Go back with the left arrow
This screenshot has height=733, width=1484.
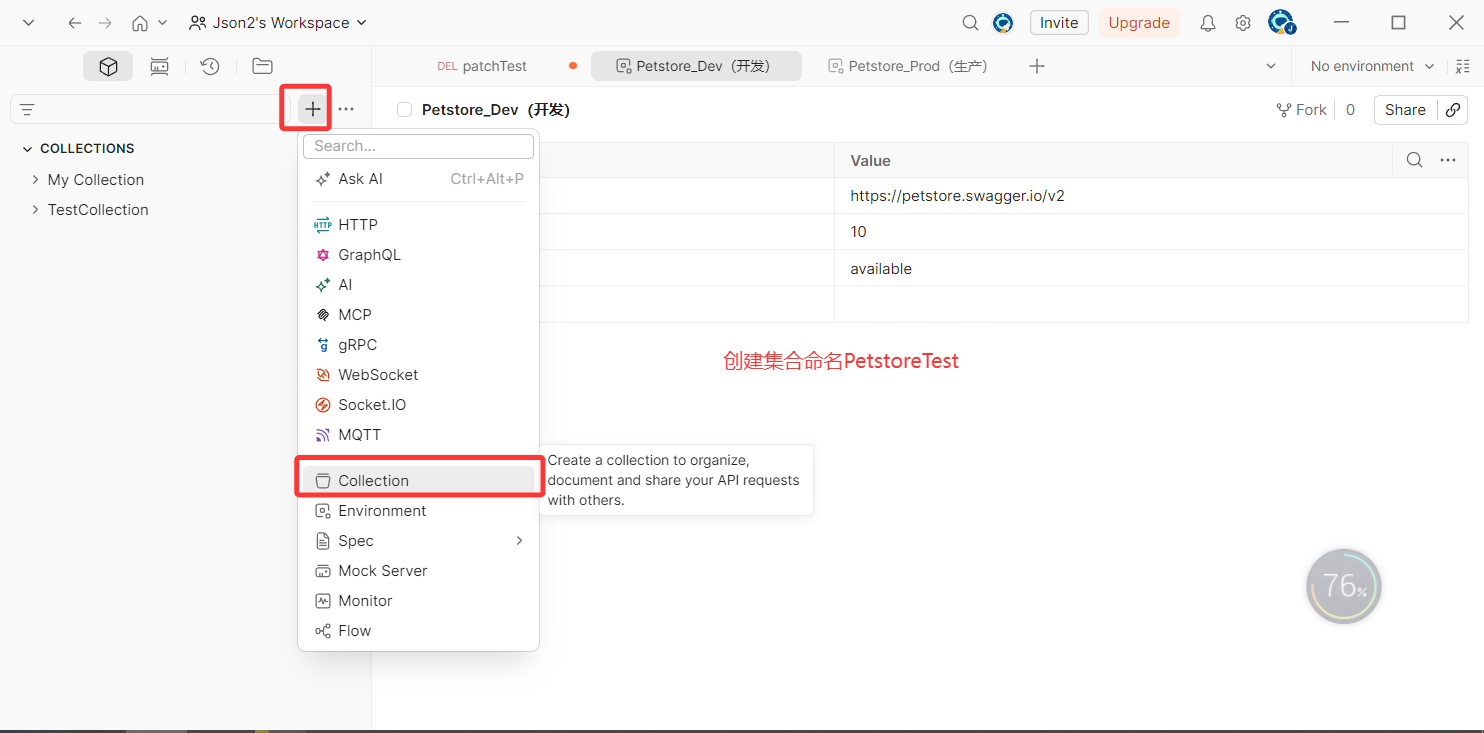click(74, 23)
